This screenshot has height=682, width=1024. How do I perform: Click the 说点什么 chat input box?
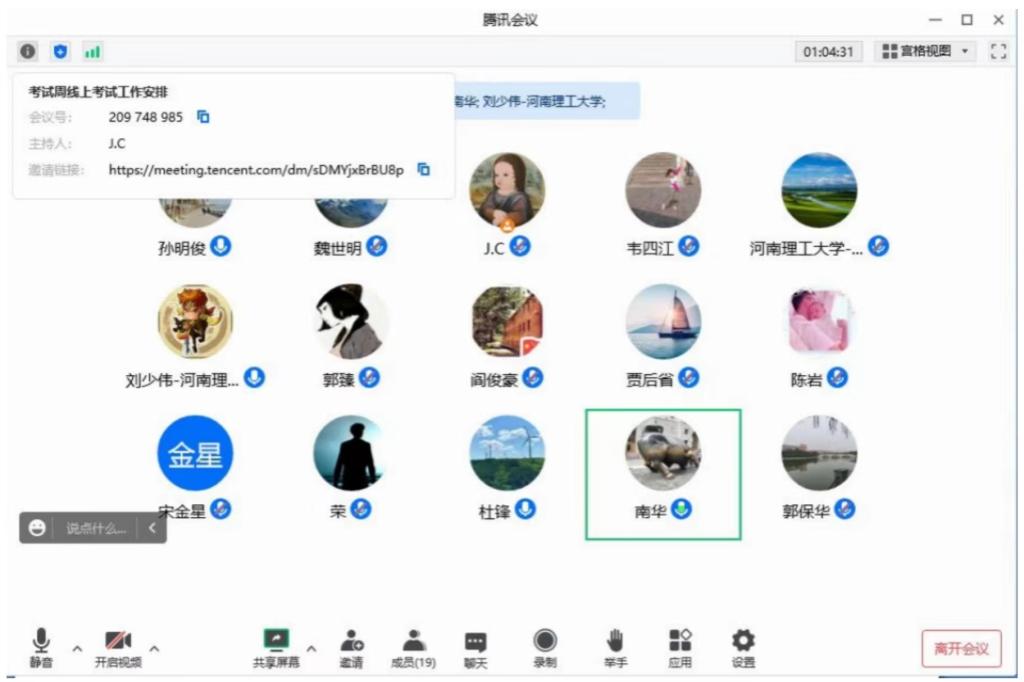tap(96, 529)
